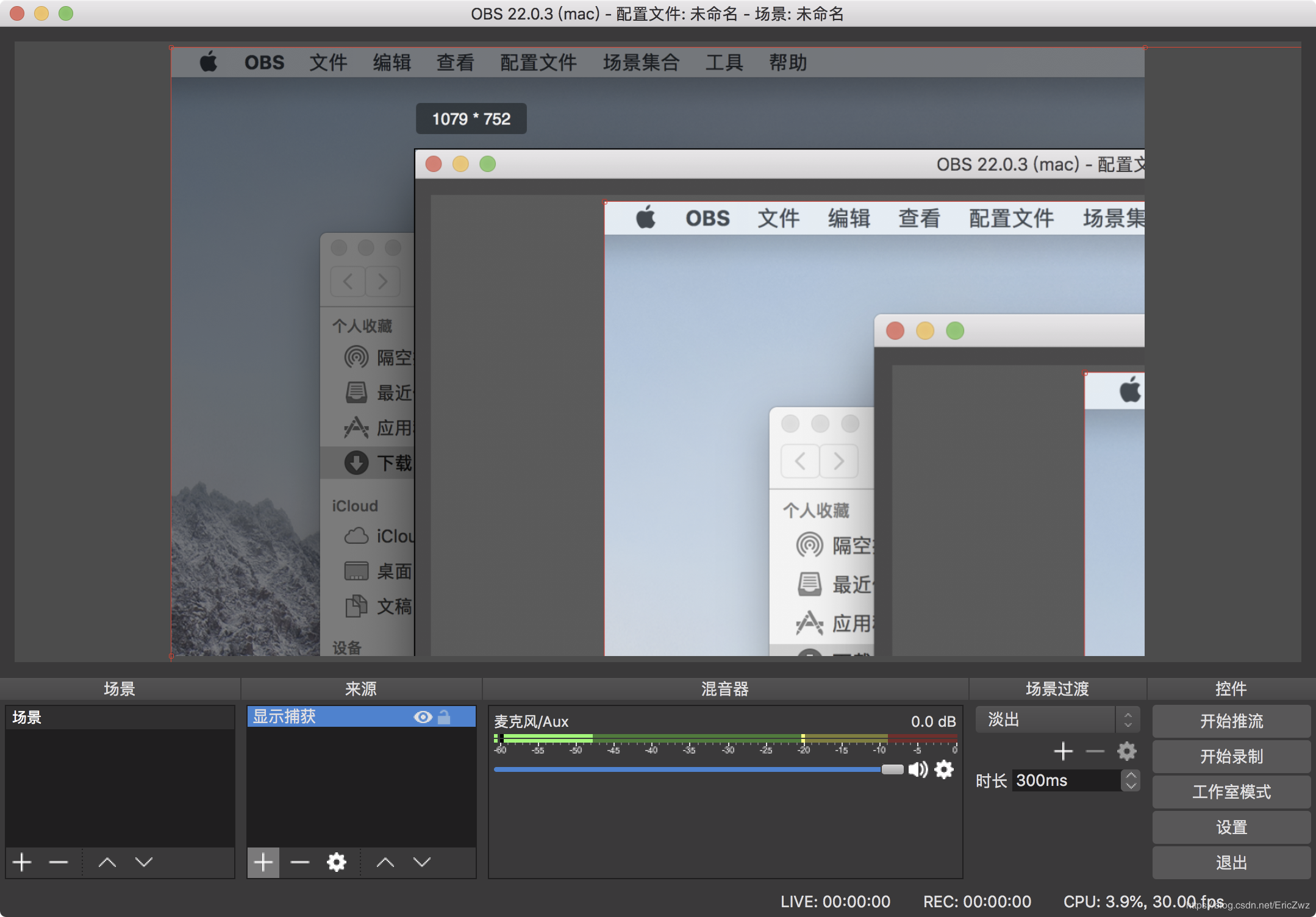This screenshot has height=917, width=1316.
Task: Adjust the 时长 duration stepper arrows
Action: coord(1131,780)
